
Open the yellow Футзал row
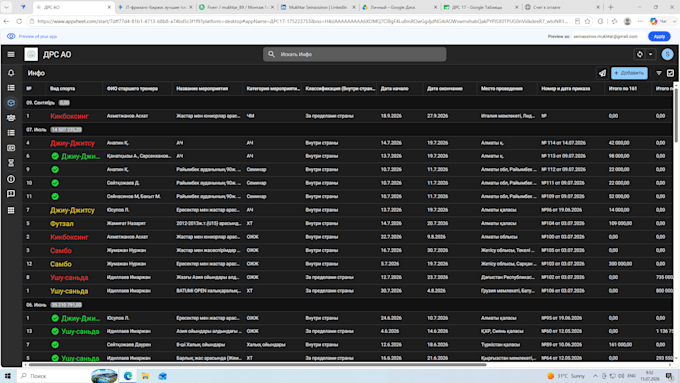pos(347,223)
